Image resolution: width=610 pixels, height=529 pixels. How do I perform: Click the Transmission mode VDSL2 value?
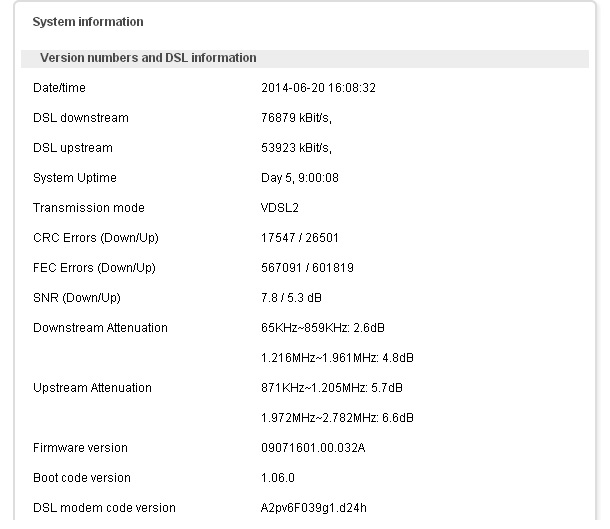coord(279,208)
